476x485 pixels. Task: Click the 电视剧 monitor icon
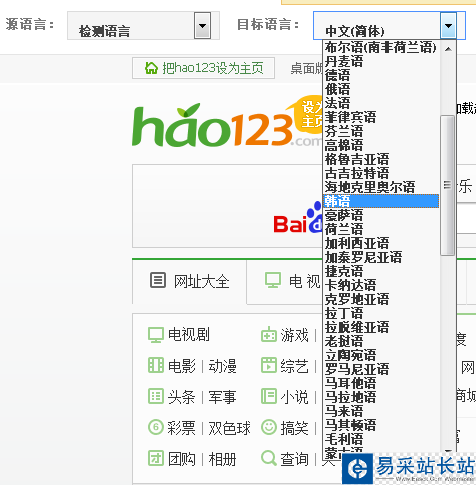(x=156, y=335)
